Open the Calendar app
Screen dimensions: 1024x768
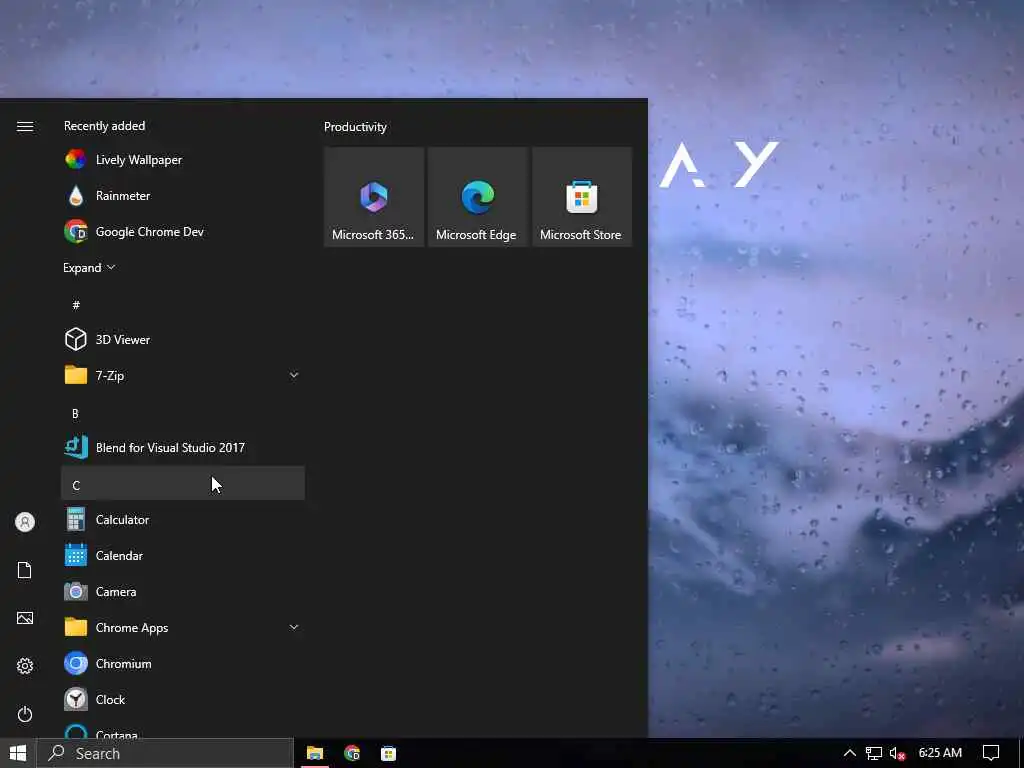(183, 556)
